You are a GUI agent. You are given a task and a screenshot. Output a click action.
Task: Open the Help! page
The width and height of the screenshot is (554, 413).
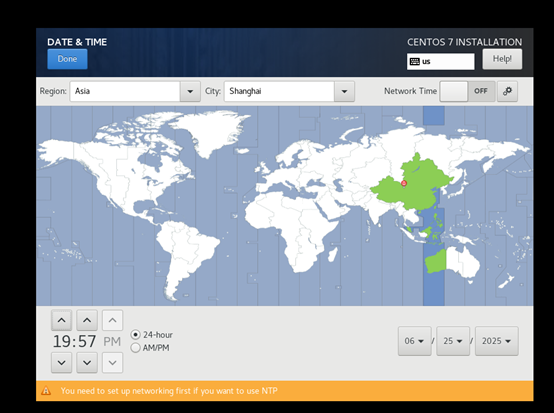pyautogui.click(x=502, y=59)
